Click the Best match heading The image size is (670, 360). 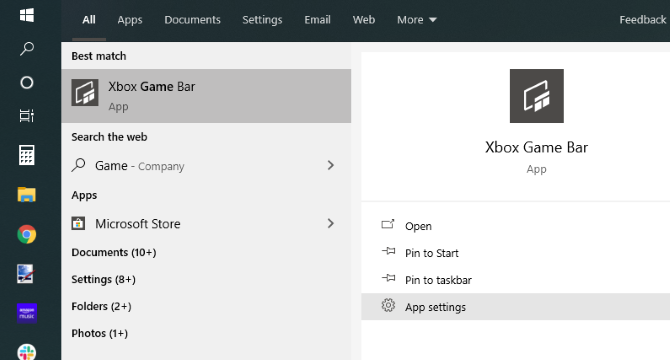tap(99, 56)
